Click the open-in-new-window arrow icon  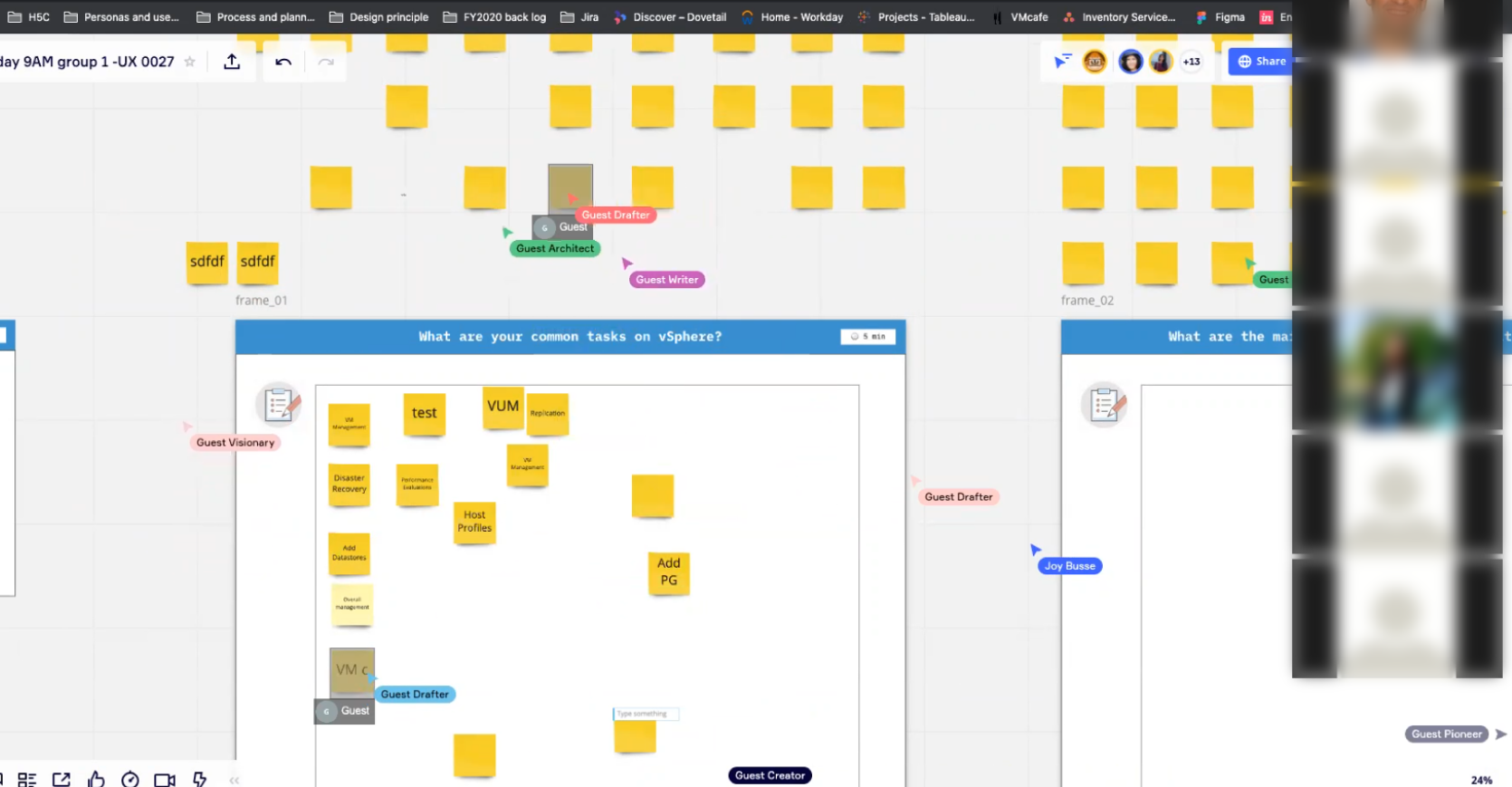point(62,780)
